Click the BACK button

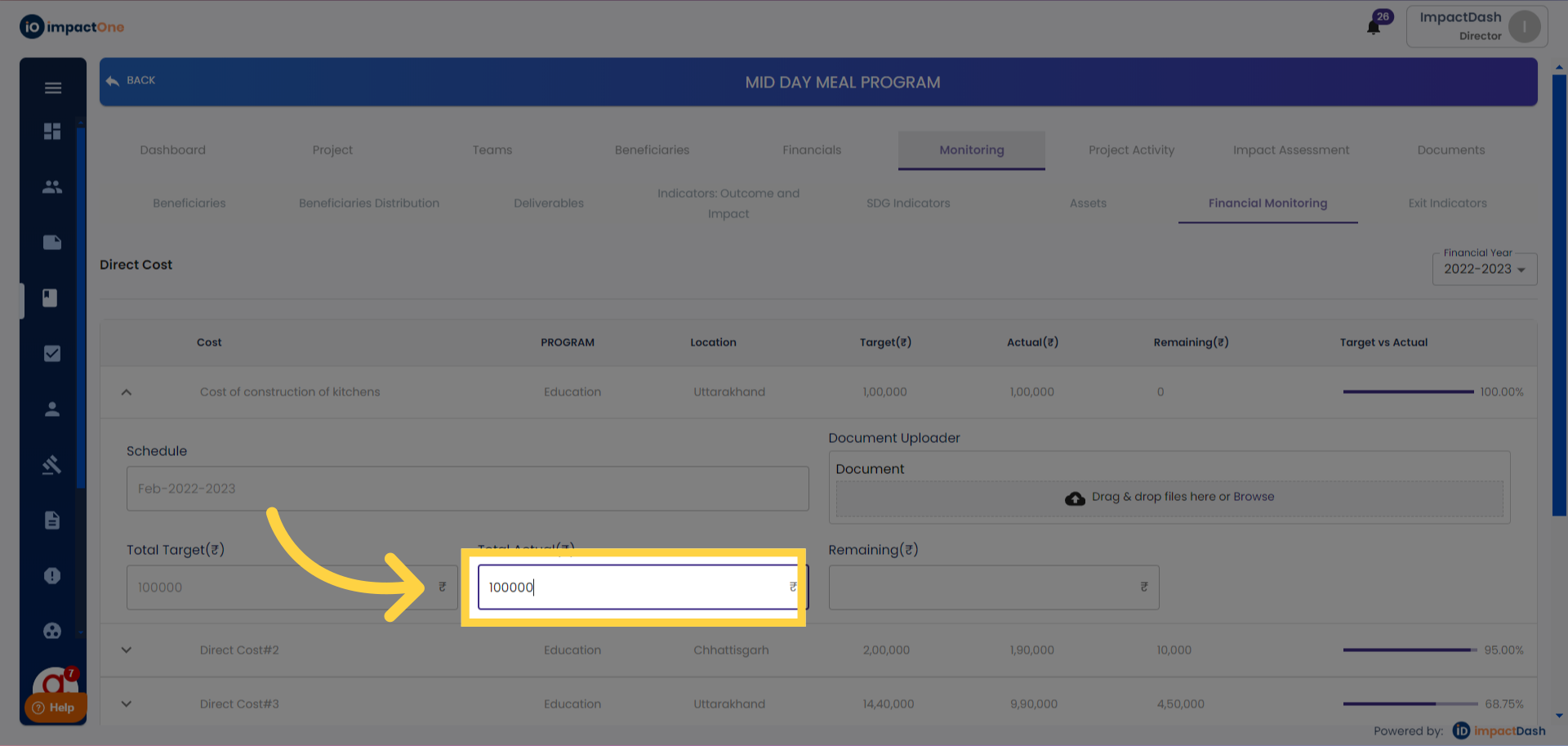[131, 81]
